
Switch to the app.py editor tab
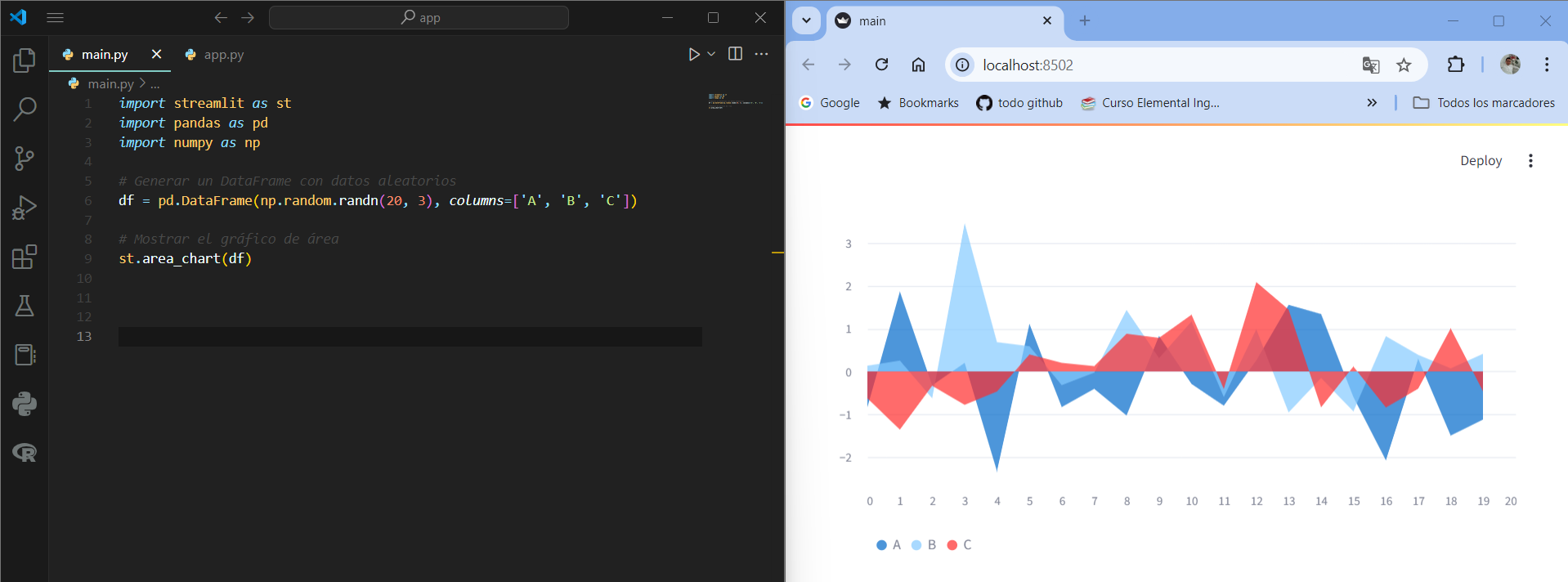[214, 55]
